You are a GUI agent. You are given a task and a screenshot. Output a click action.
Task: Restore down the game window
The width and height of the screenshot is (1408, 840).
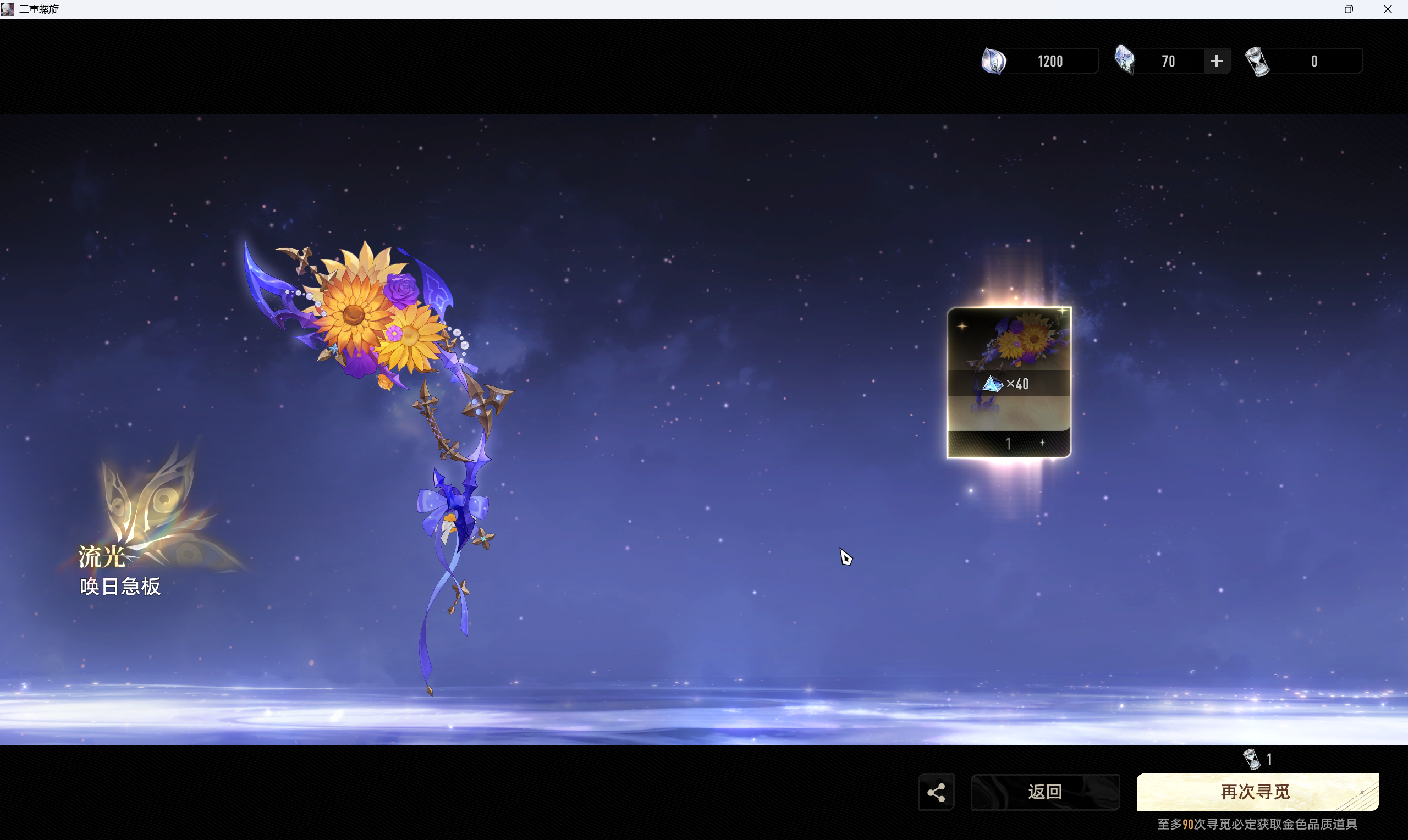coord(1349,9)
